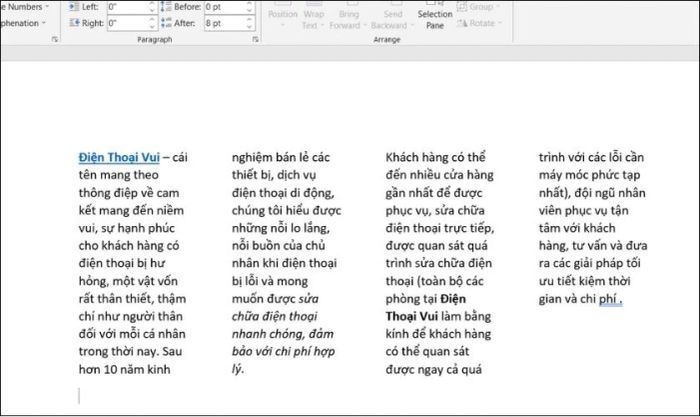Screen dimensions: 700x417
Task: Click the text 'chúng tôi hiểu được'
Action: click(x=286, y=211)
